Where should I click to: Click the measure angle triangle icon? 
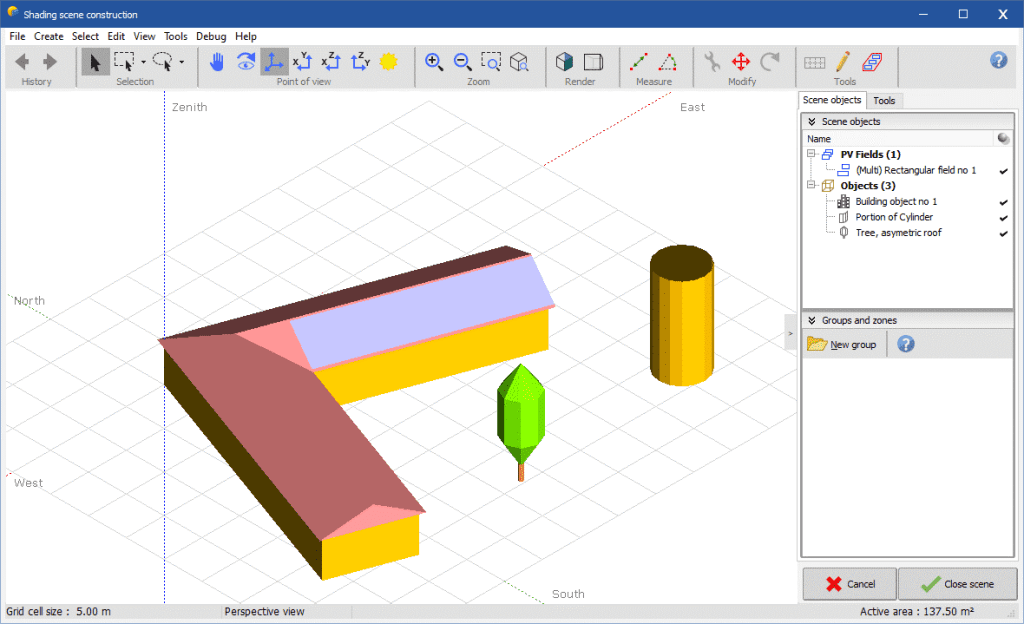(x=668, y=62)
